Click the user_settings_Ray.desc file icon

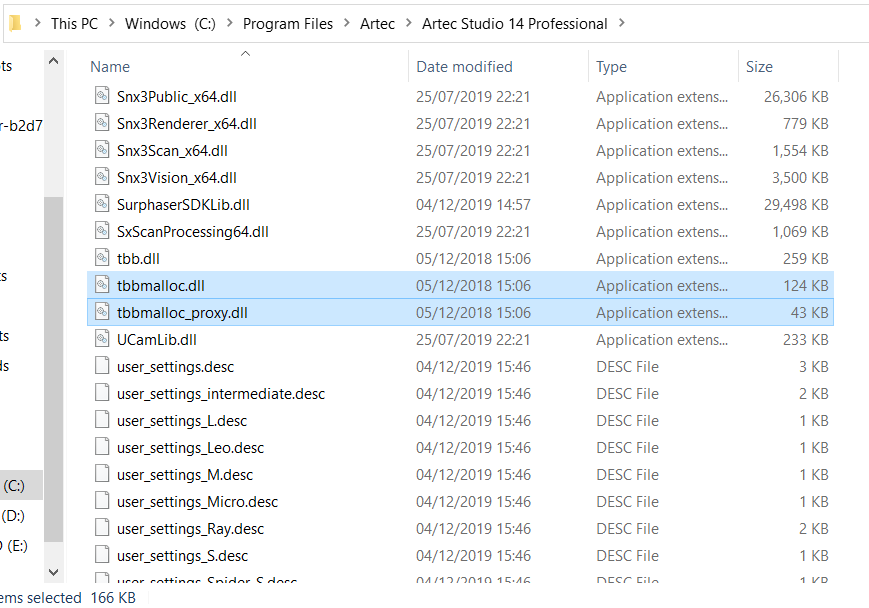(102, 528)
